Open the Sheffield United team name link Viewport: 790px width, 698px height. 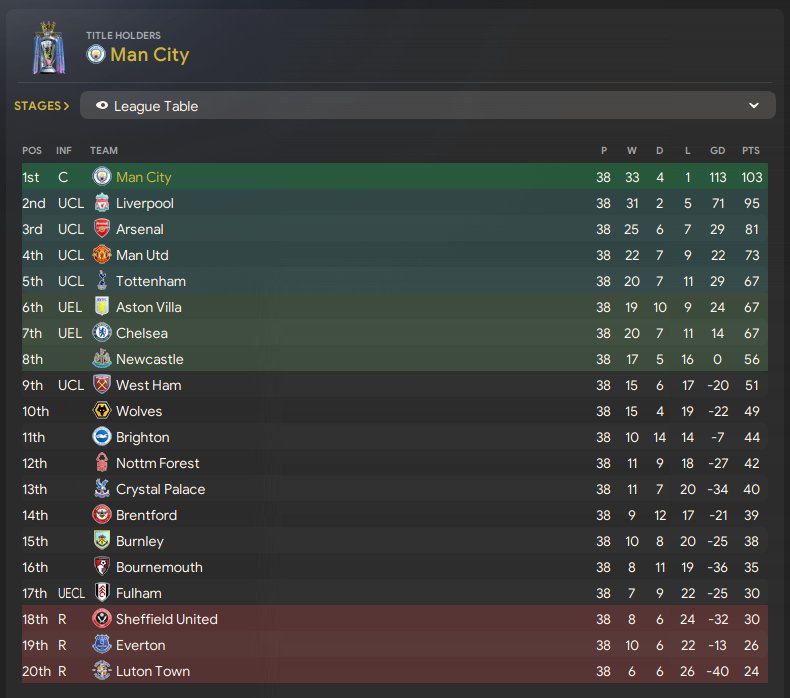click(x=167, y=619)
